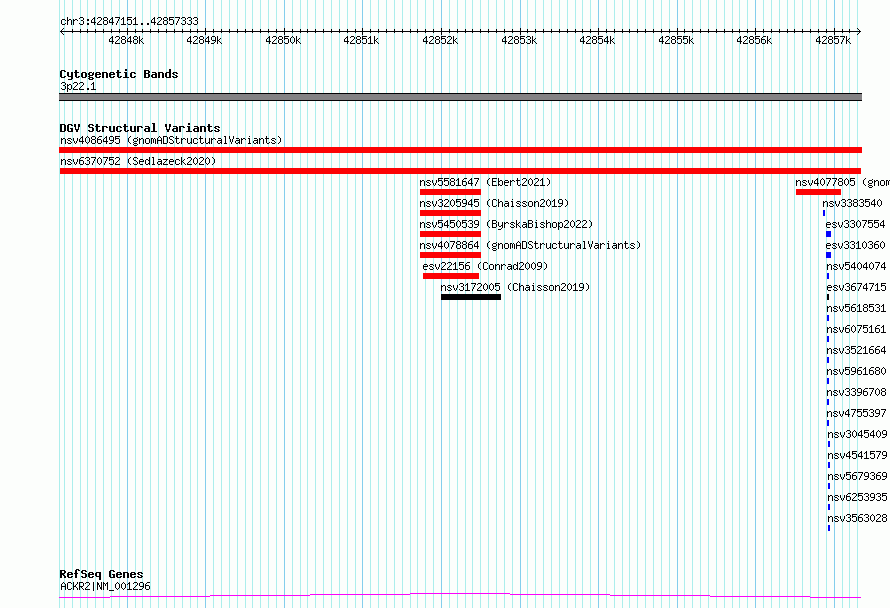Open variant nsv3172005 (Chaisson2019)
The image size is (890, 608).
coord(515,287)
